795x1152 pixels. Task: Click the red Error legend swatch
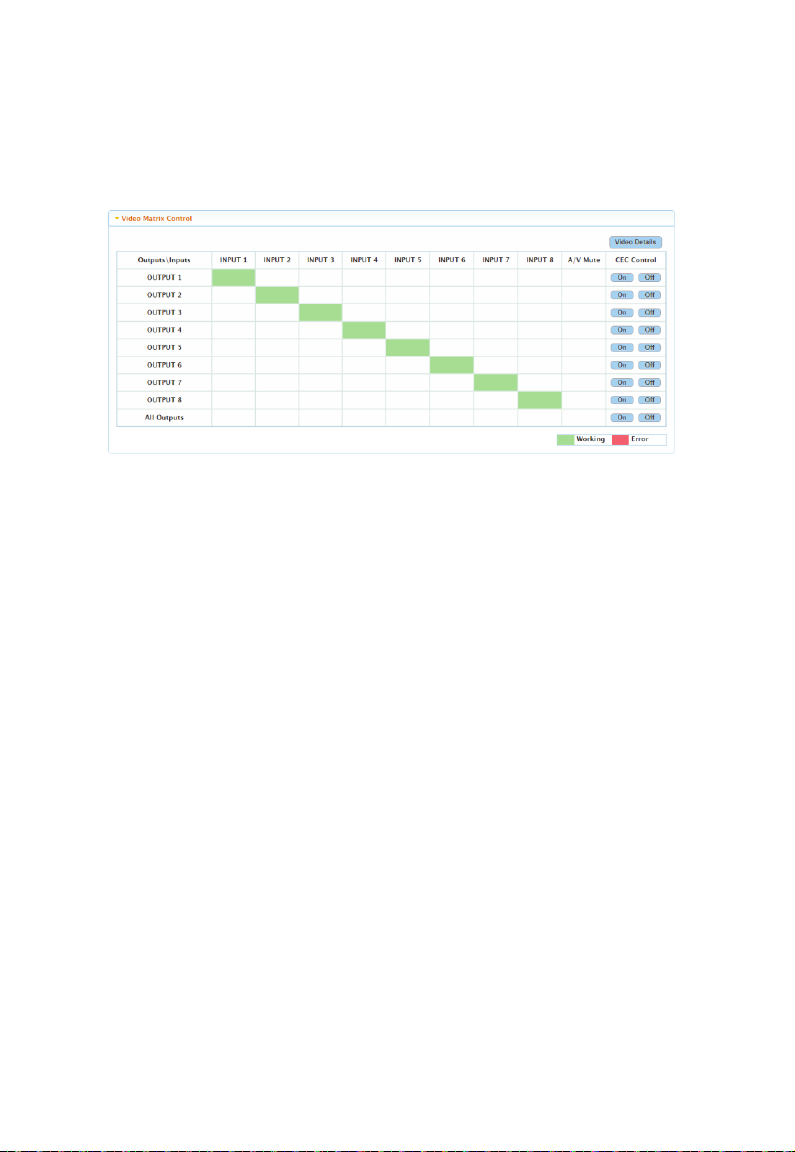tap(621, 440)
